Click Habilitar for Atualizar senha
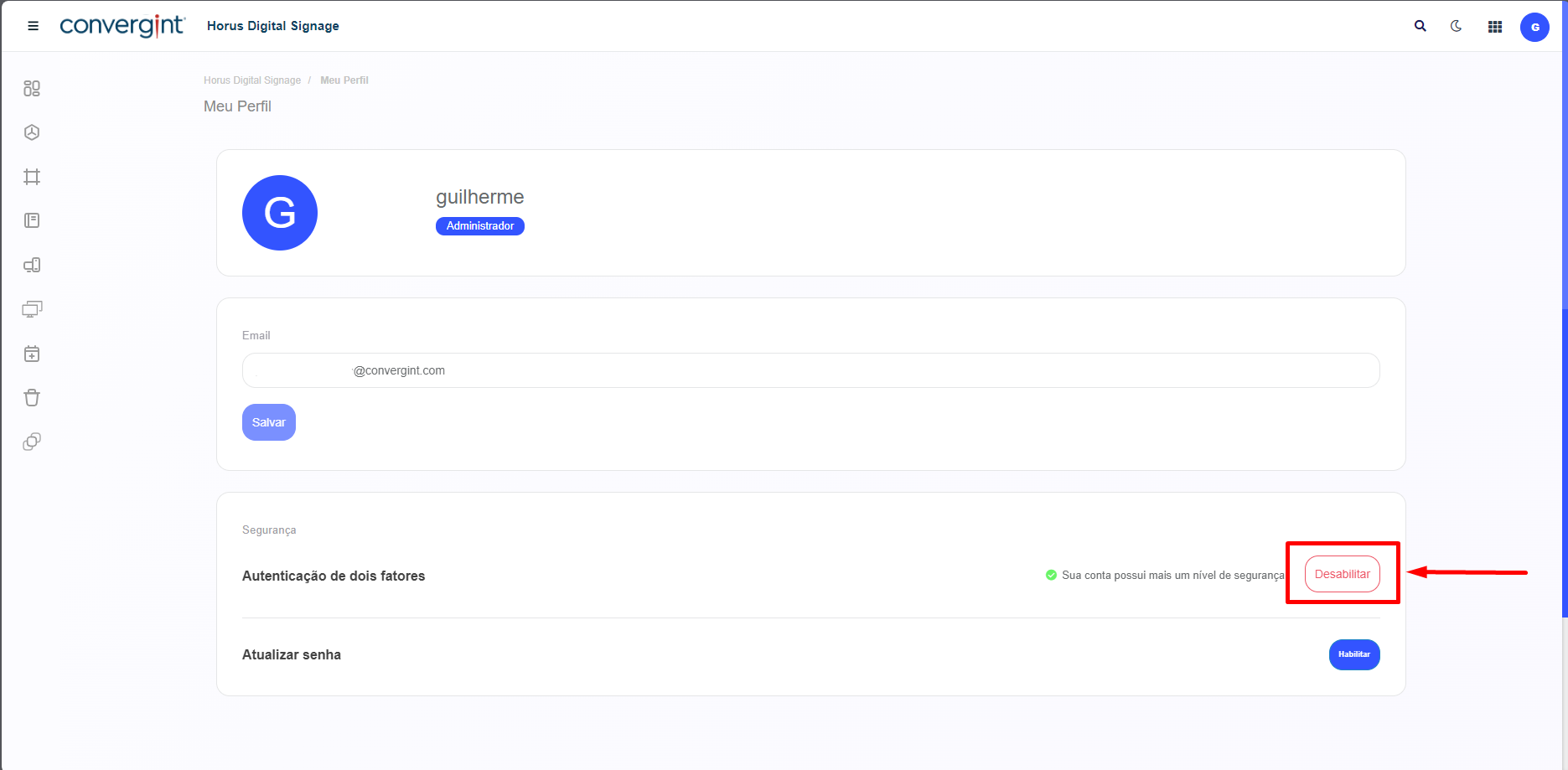The height and width of the screenshot is (770, 1568). point(1353,654)
